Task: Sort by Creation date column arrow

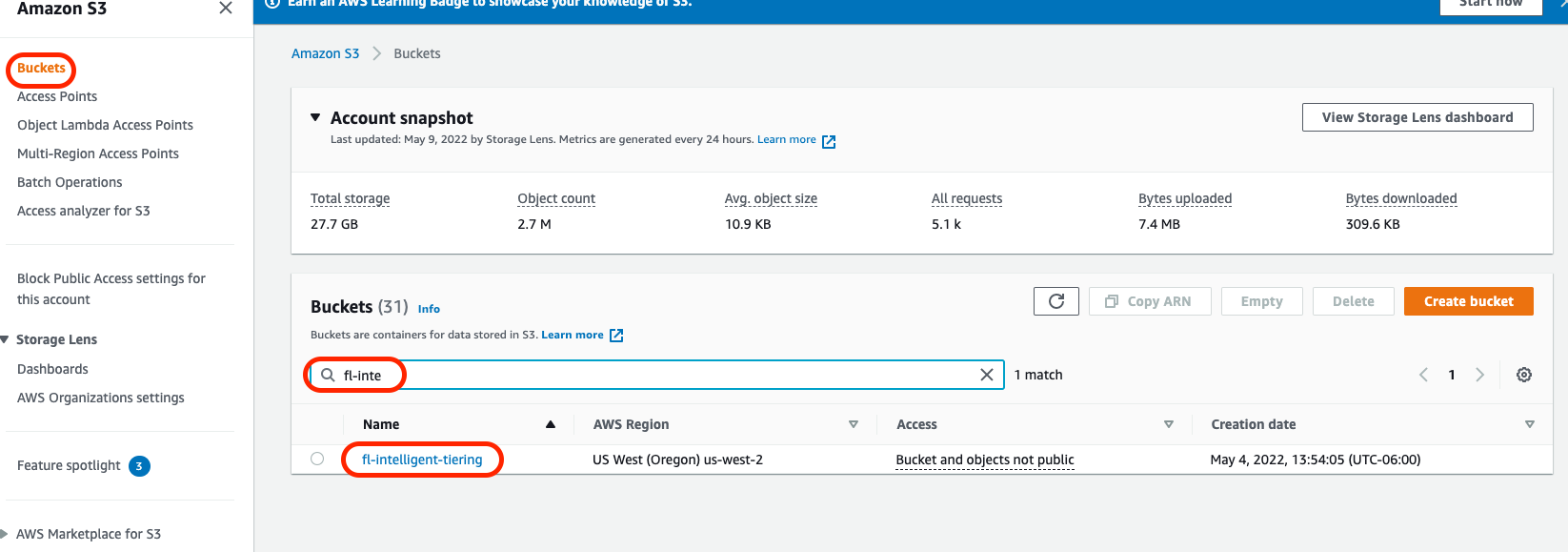Action: click(x=1529, y=424)
